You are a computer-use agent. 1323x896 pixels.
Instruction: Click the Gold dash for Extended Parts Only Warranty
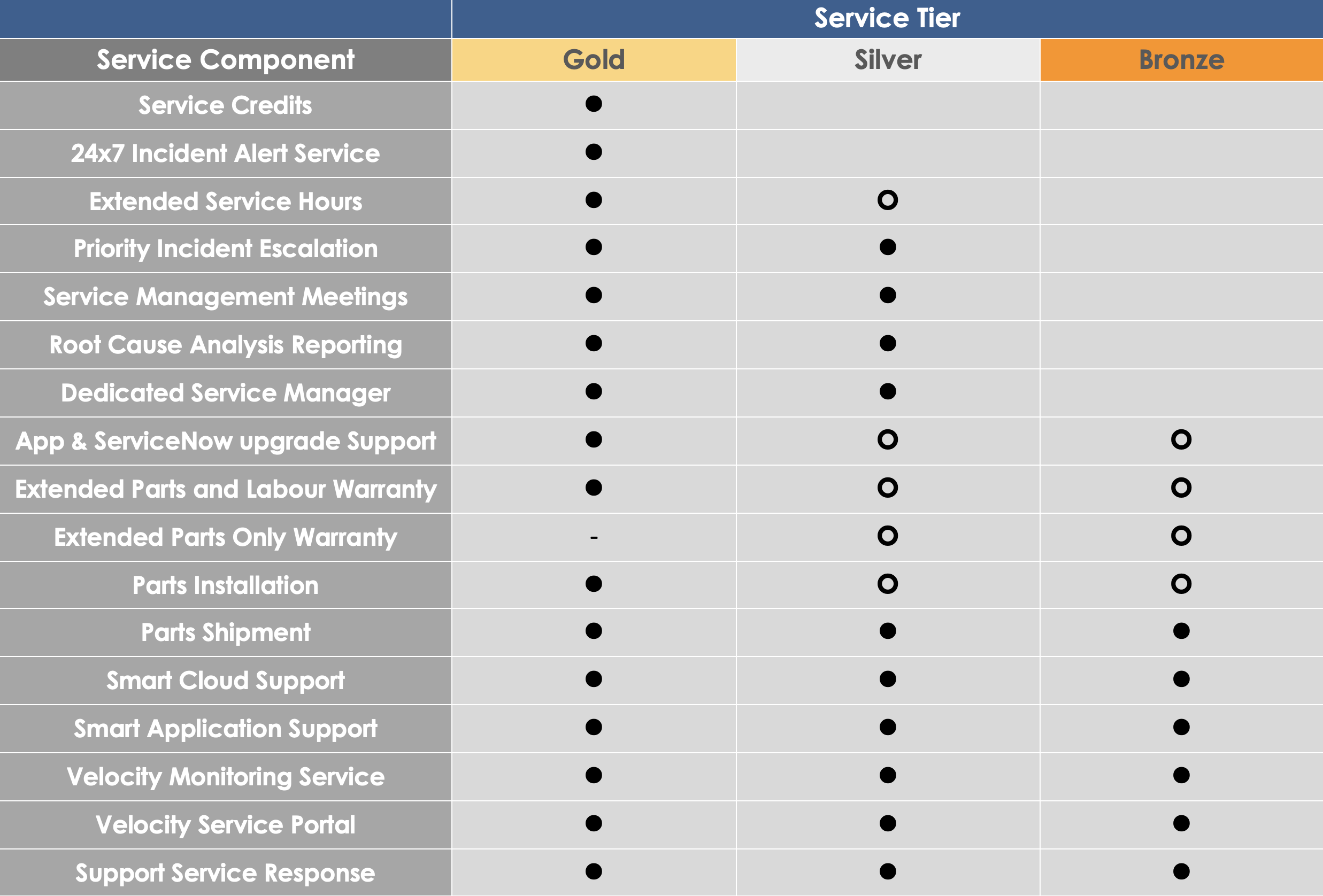pyautogui.click(x=594, y=537)
